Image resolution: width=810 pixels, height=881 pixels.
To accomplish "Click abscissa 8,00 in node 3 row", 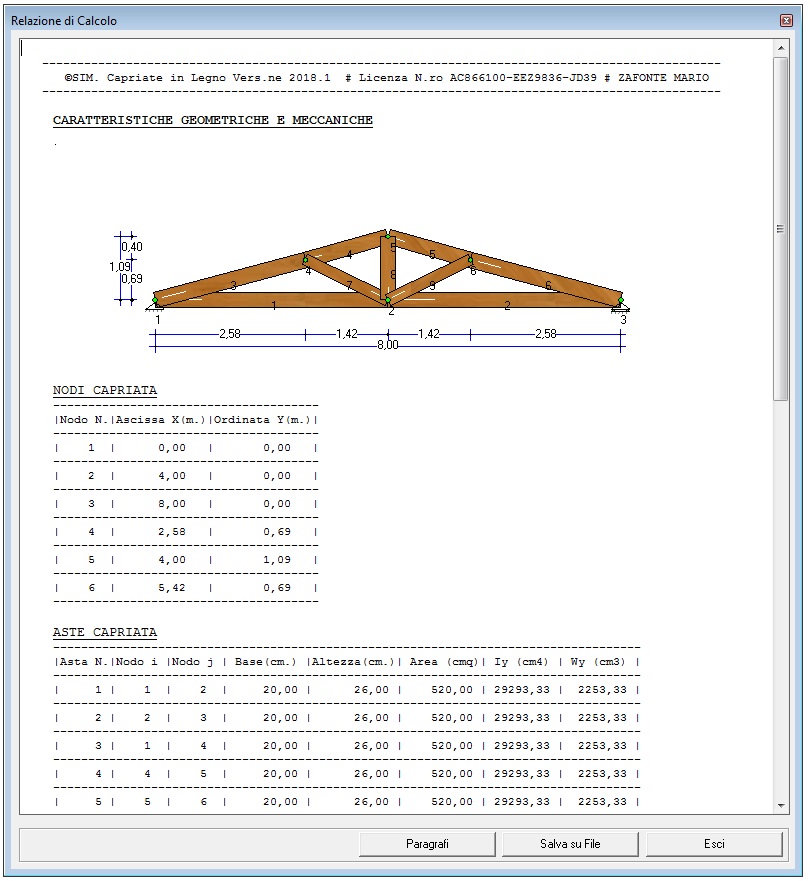I will pos(172,504).
